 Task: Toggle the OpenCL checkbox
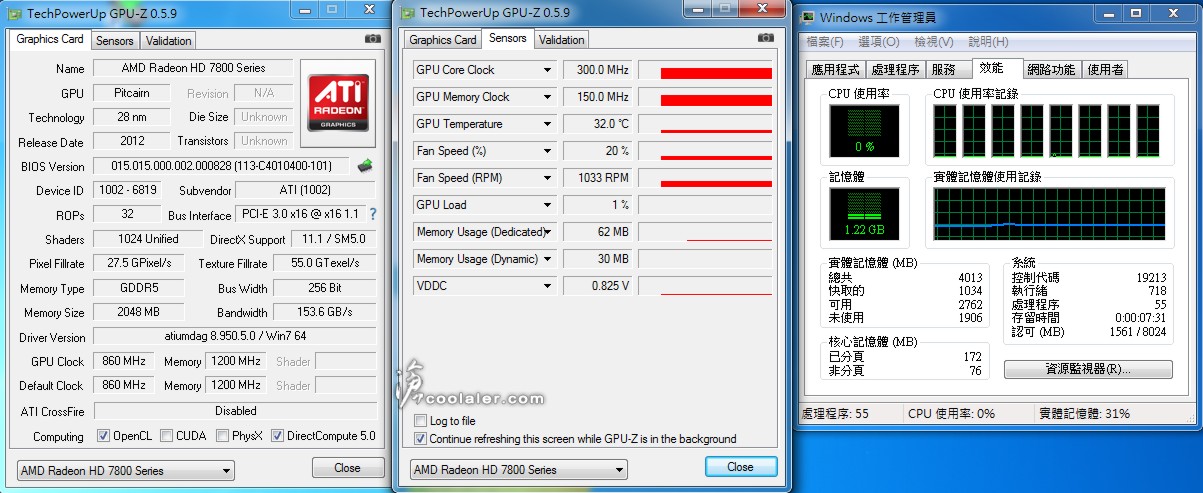click(104, 436)
